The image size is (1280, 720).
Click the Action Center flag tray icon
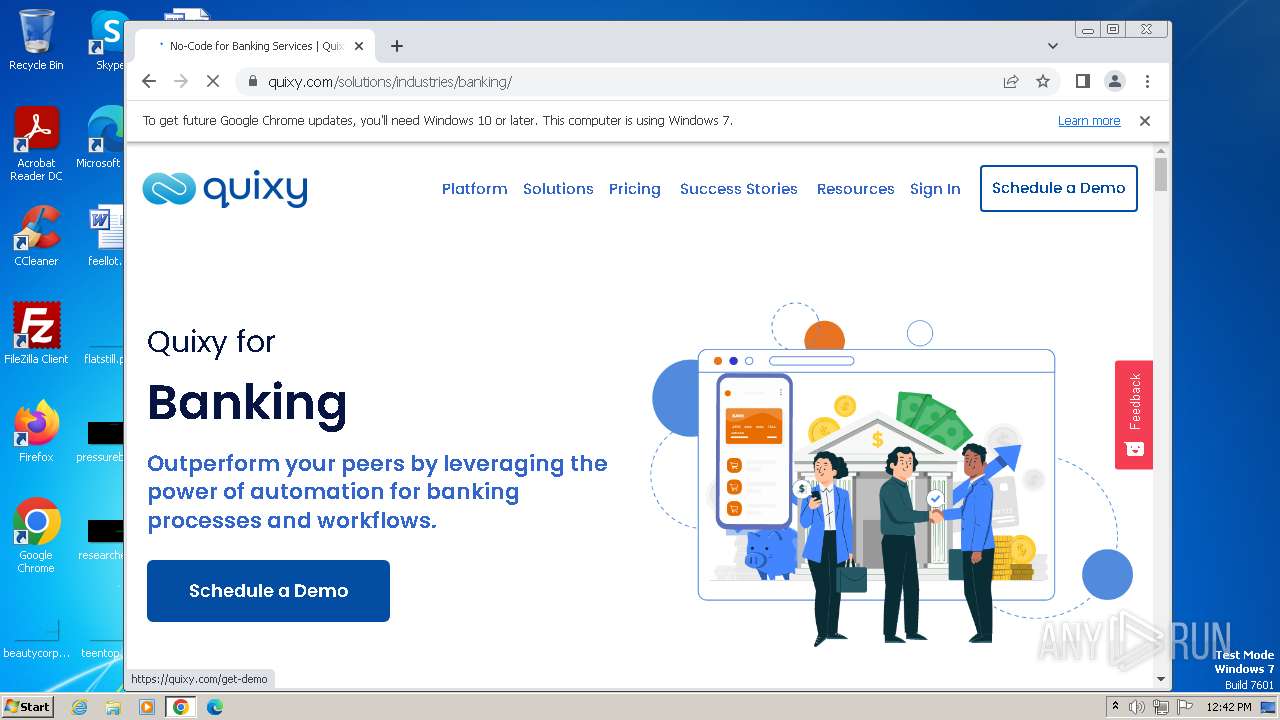(1185, 707)
